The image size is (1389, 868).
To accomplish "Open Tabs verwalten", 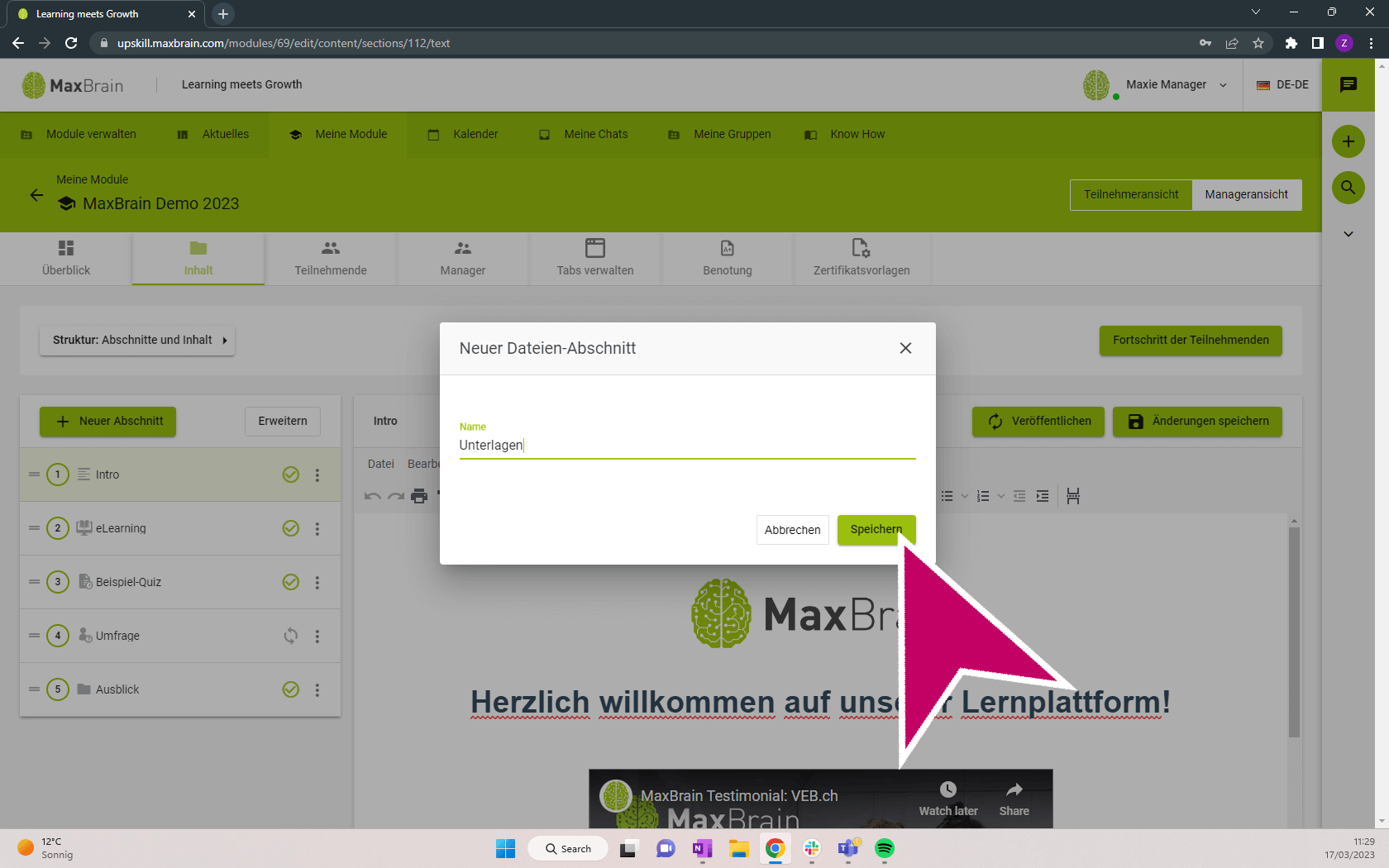I will [595, 258].
